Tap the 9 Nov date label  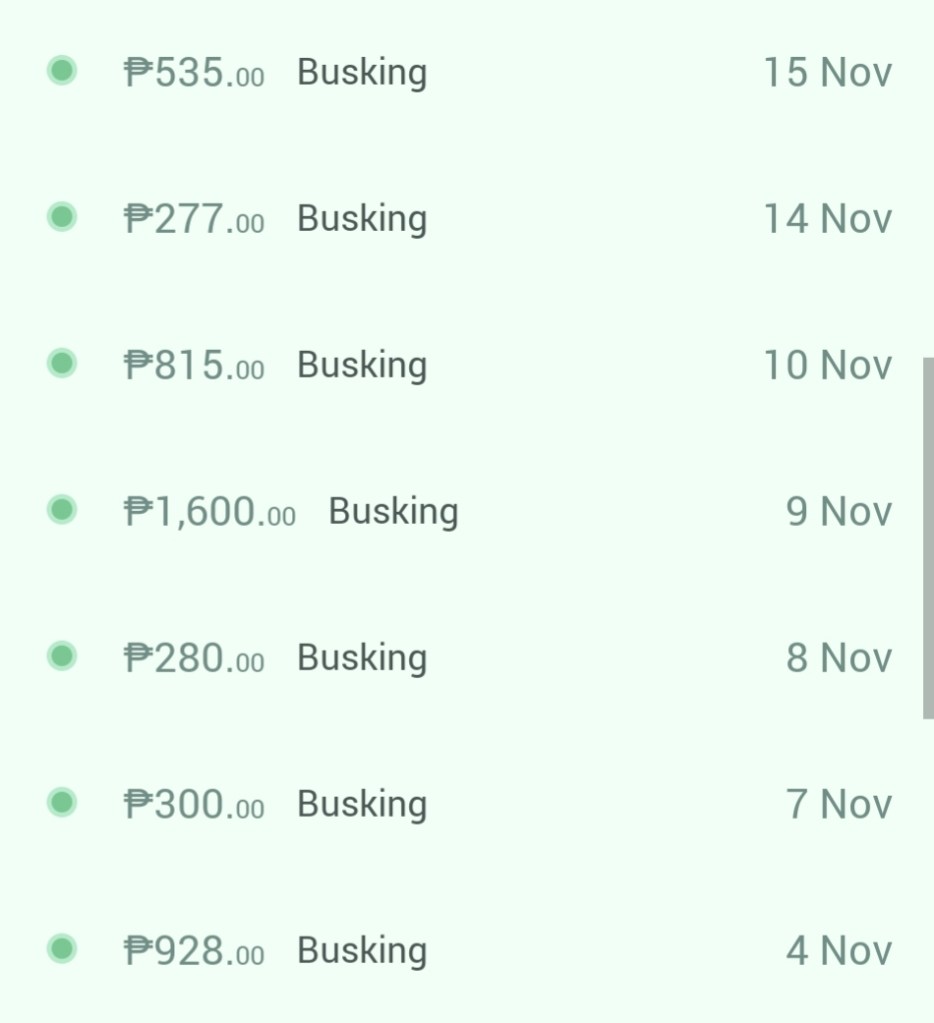838,511
